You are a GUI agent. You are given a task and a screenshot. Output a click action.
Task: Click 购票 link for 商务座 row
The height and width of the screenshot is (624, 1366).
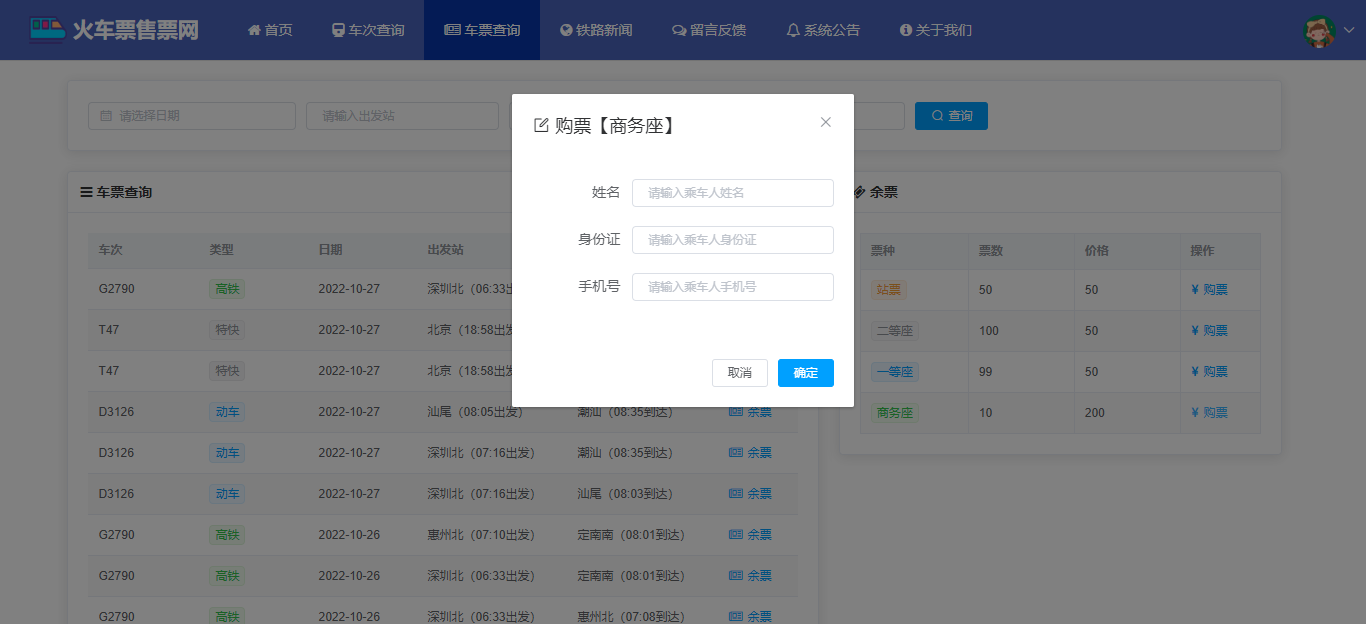1210,413
